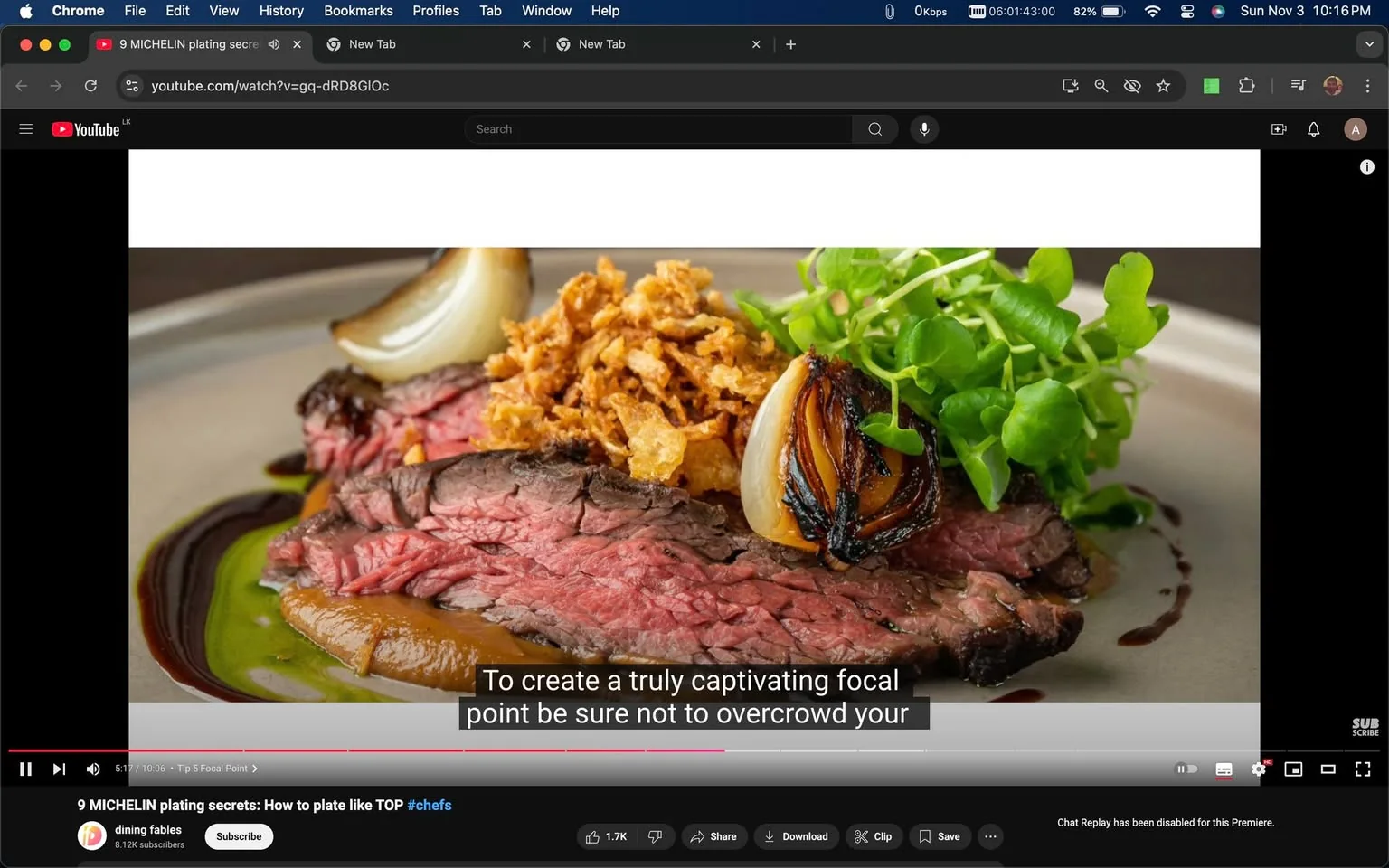Open the Extensions puzzle menu

pyautogui.click(x=1247, y=86)
